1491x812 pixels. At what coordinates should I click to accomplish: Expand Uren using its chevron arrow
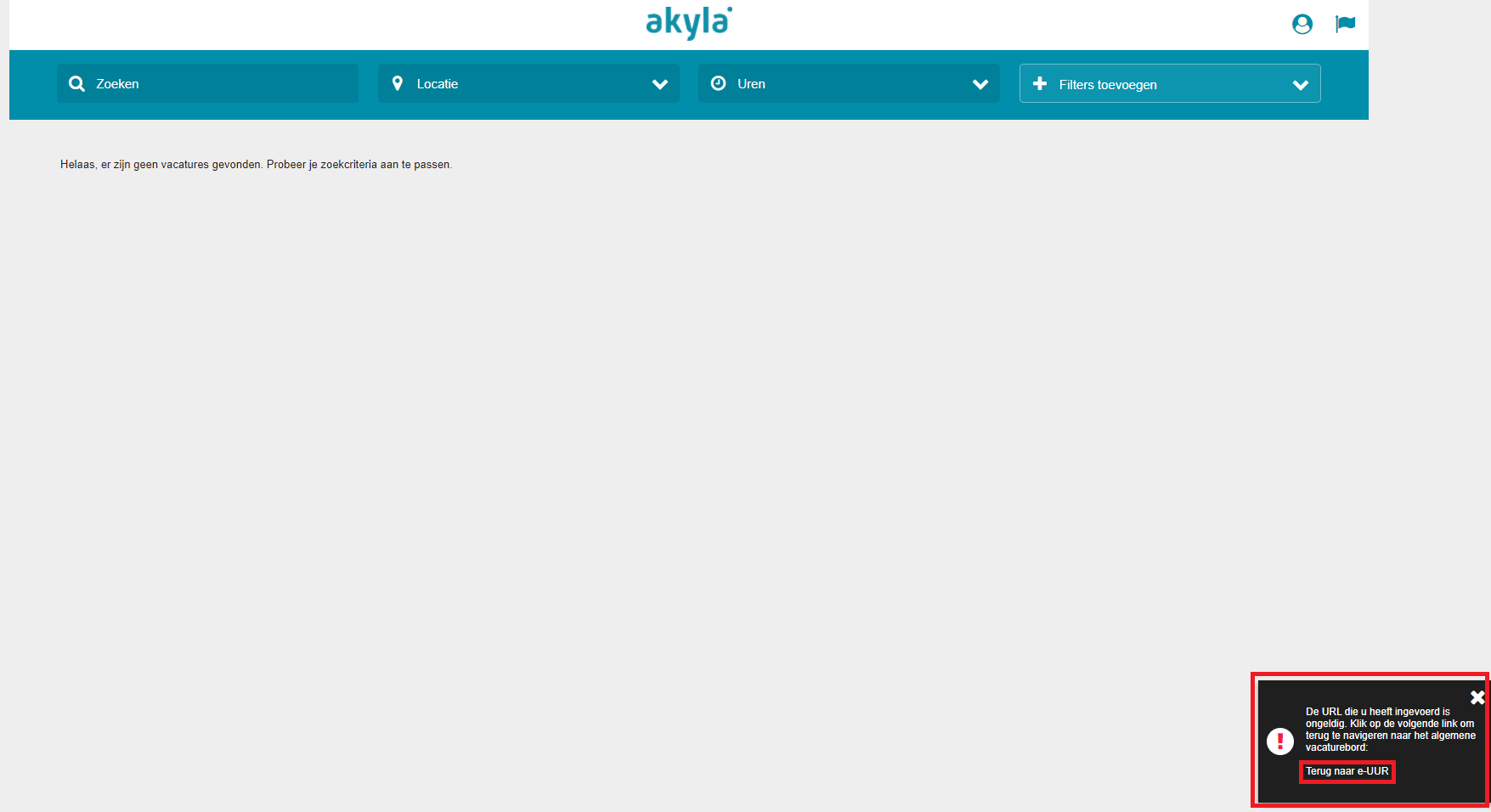tap(980, 84)
